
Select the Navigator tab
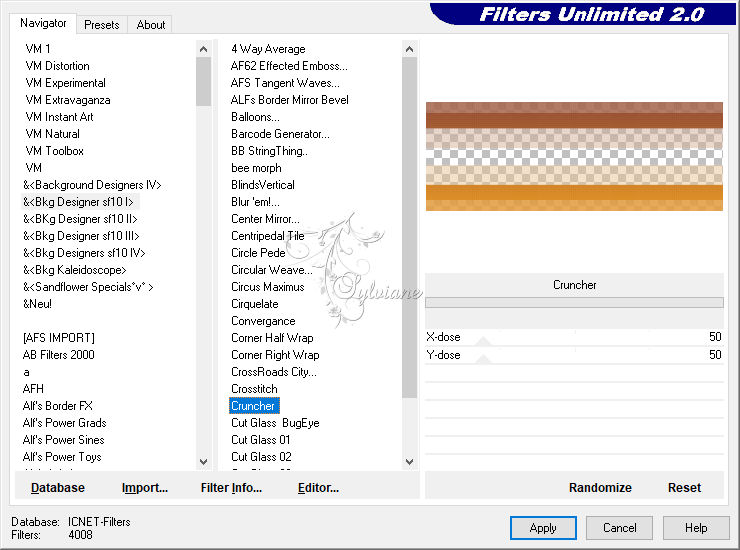[43, 23]
